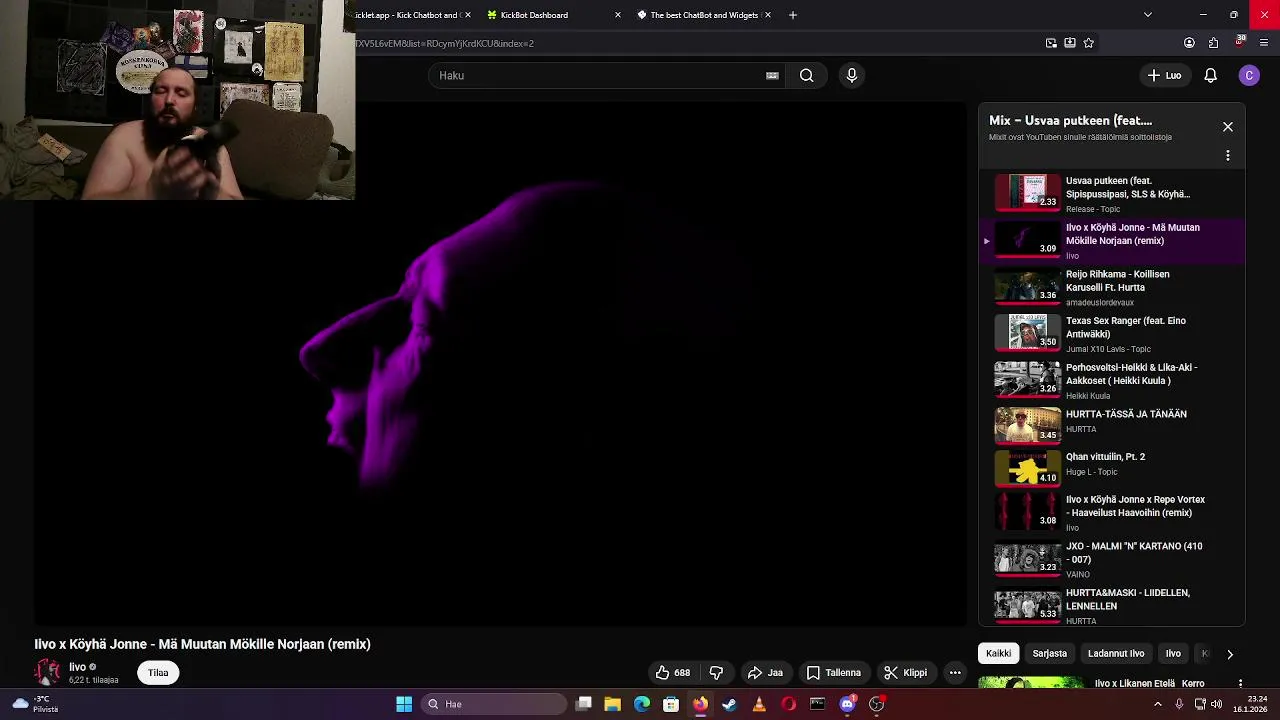The height and width of the screenshot is (720, 1280).
Task: Play Reijo Rihkama - Koillisen Karuselli
Action: pyautogui.click(x=1112, y=287)
